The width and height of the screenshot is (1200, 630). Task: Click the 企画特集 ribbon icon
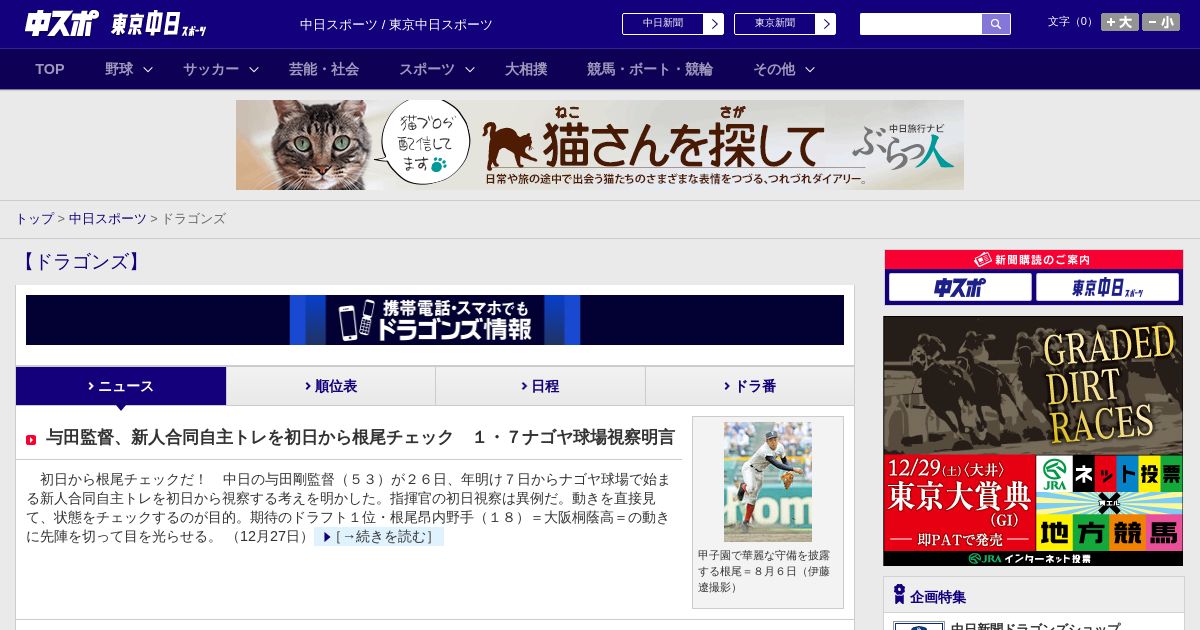tap(899, 595)
